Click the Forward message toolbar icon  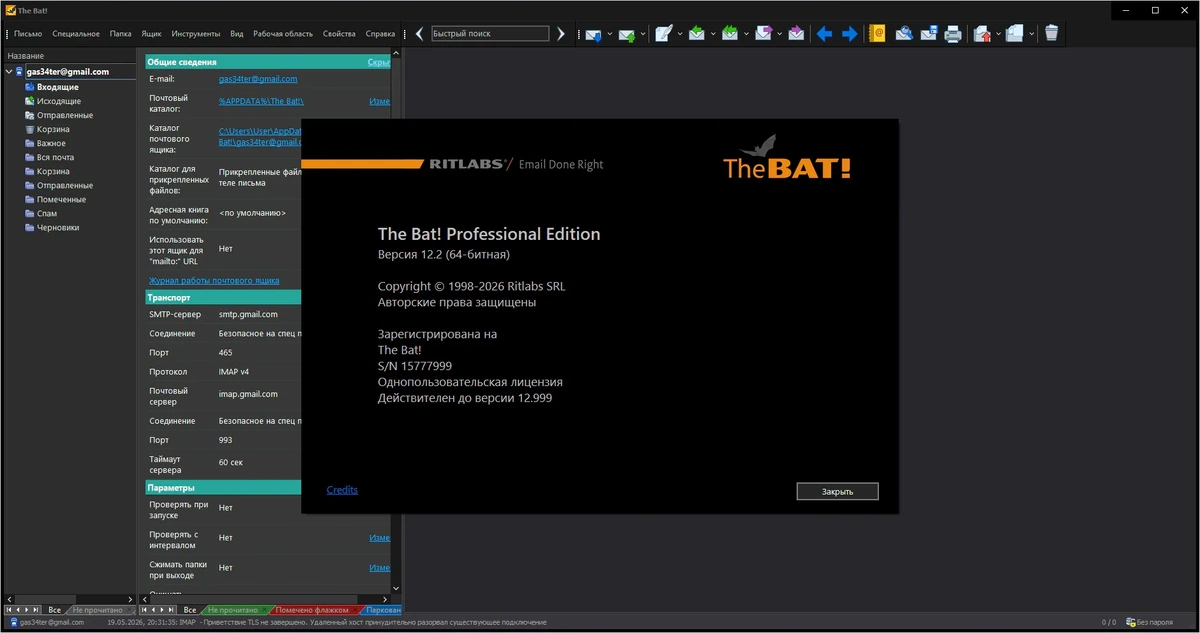click(763, 33)
